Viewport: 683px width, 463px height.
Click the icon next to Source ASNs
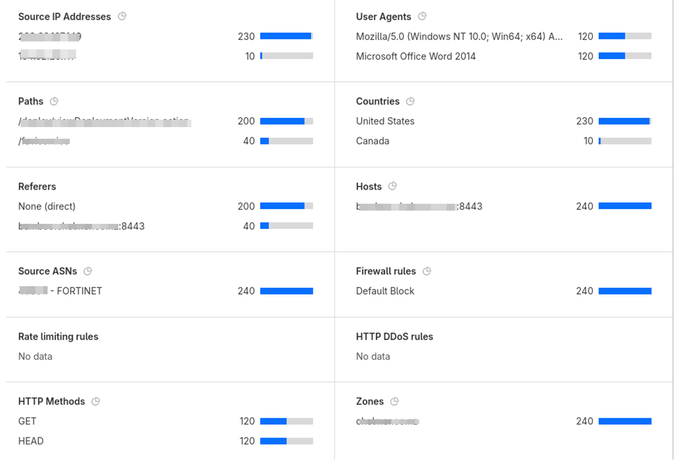(88, 272)
